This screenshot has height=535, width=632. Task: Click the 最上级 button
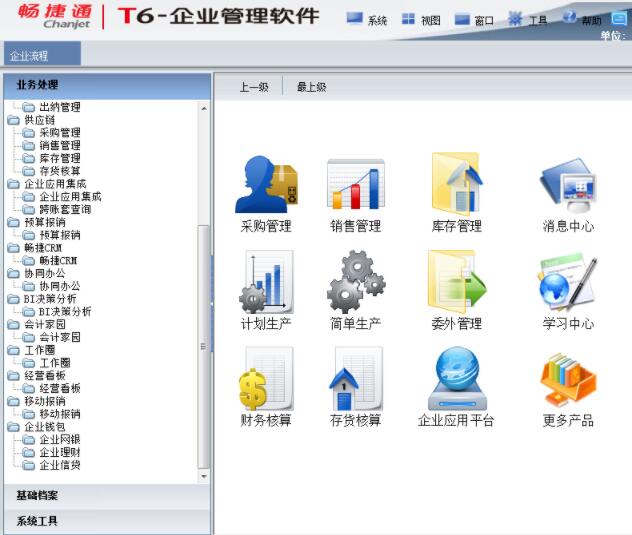pyautogui.click(x=312, y=87)
